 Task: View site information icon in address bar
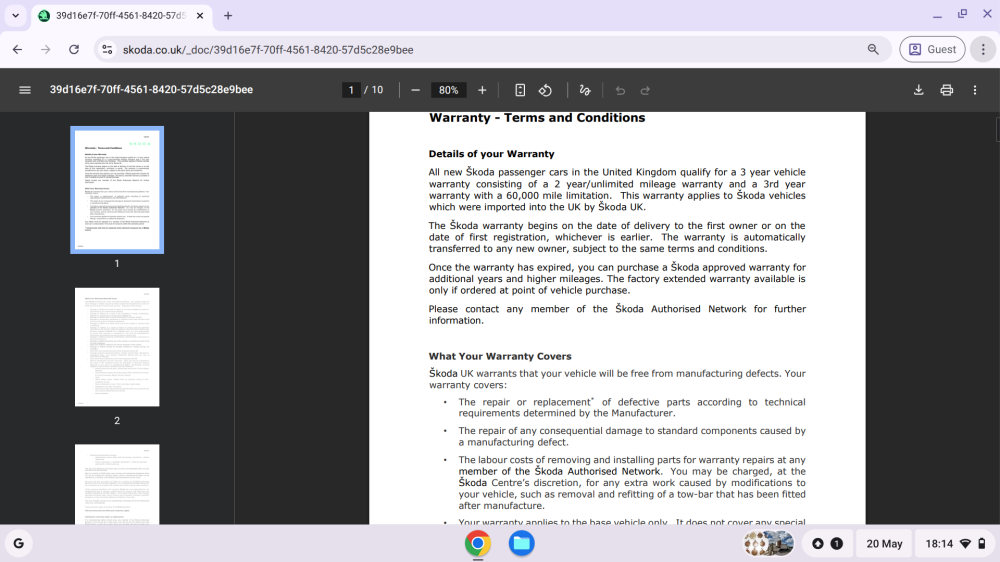pyautogui.click(x=107, y=50)
